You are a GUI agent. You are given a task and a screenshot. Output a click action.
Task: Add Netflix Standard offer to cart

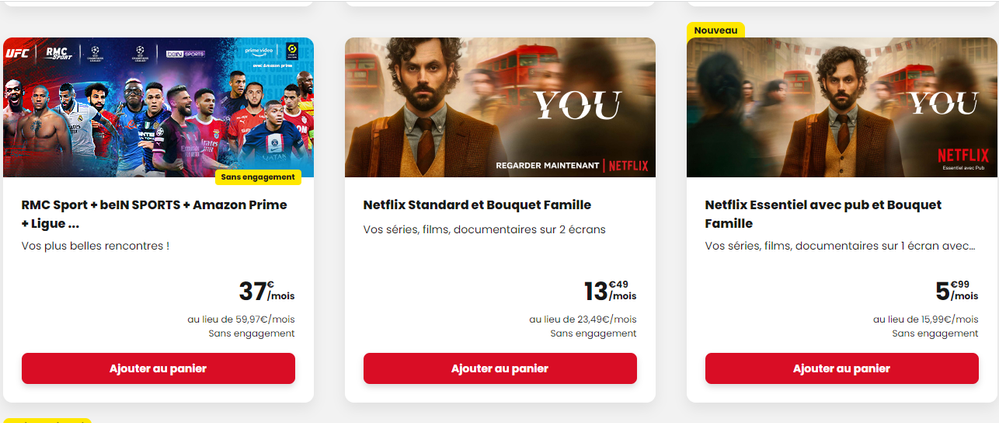pos(500,368)
